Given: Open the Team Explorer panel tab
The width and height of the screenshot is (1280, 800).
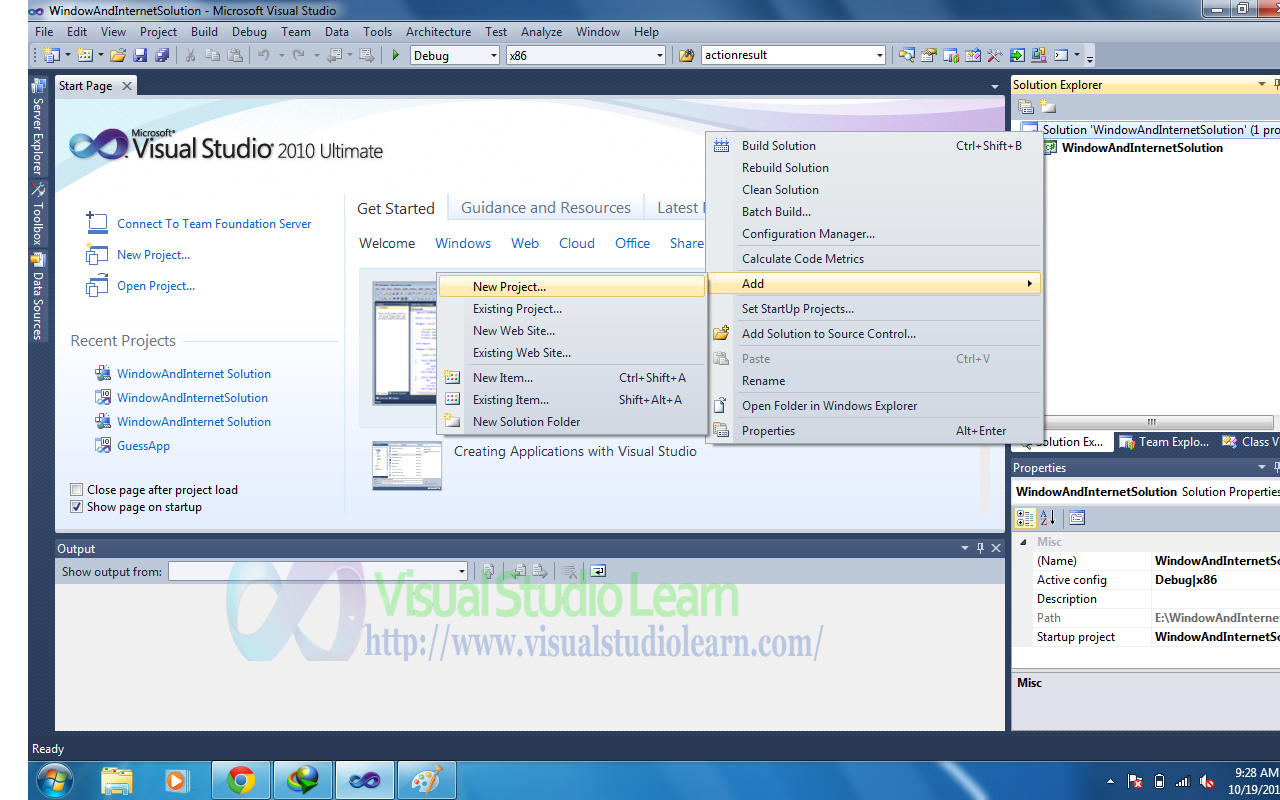Looking at the screenshot, I should tap(1164, 442).
